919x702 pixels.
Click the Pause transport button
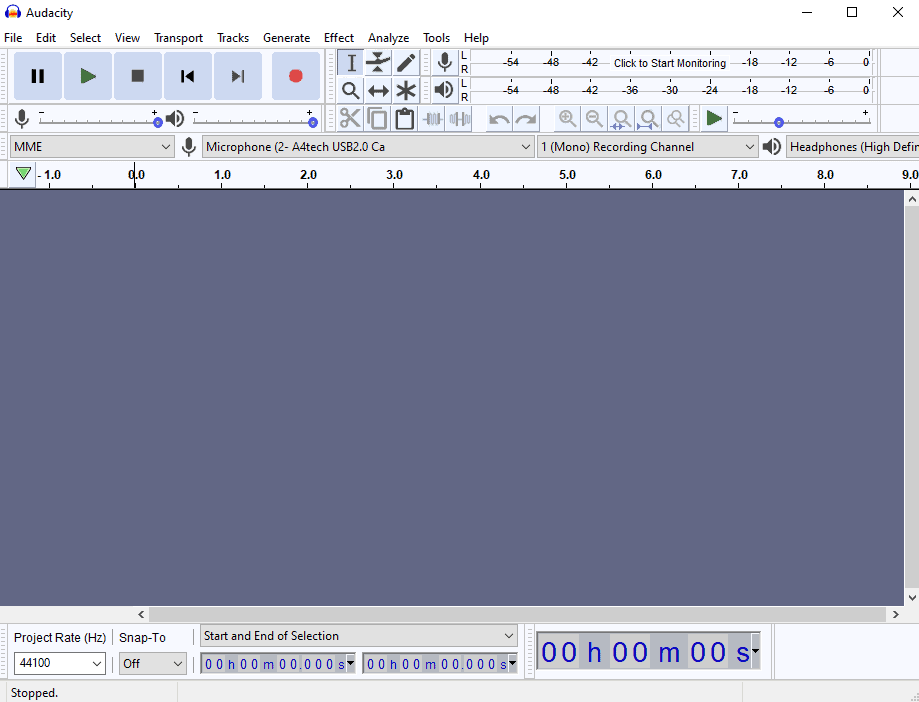(x=38, y=76)
